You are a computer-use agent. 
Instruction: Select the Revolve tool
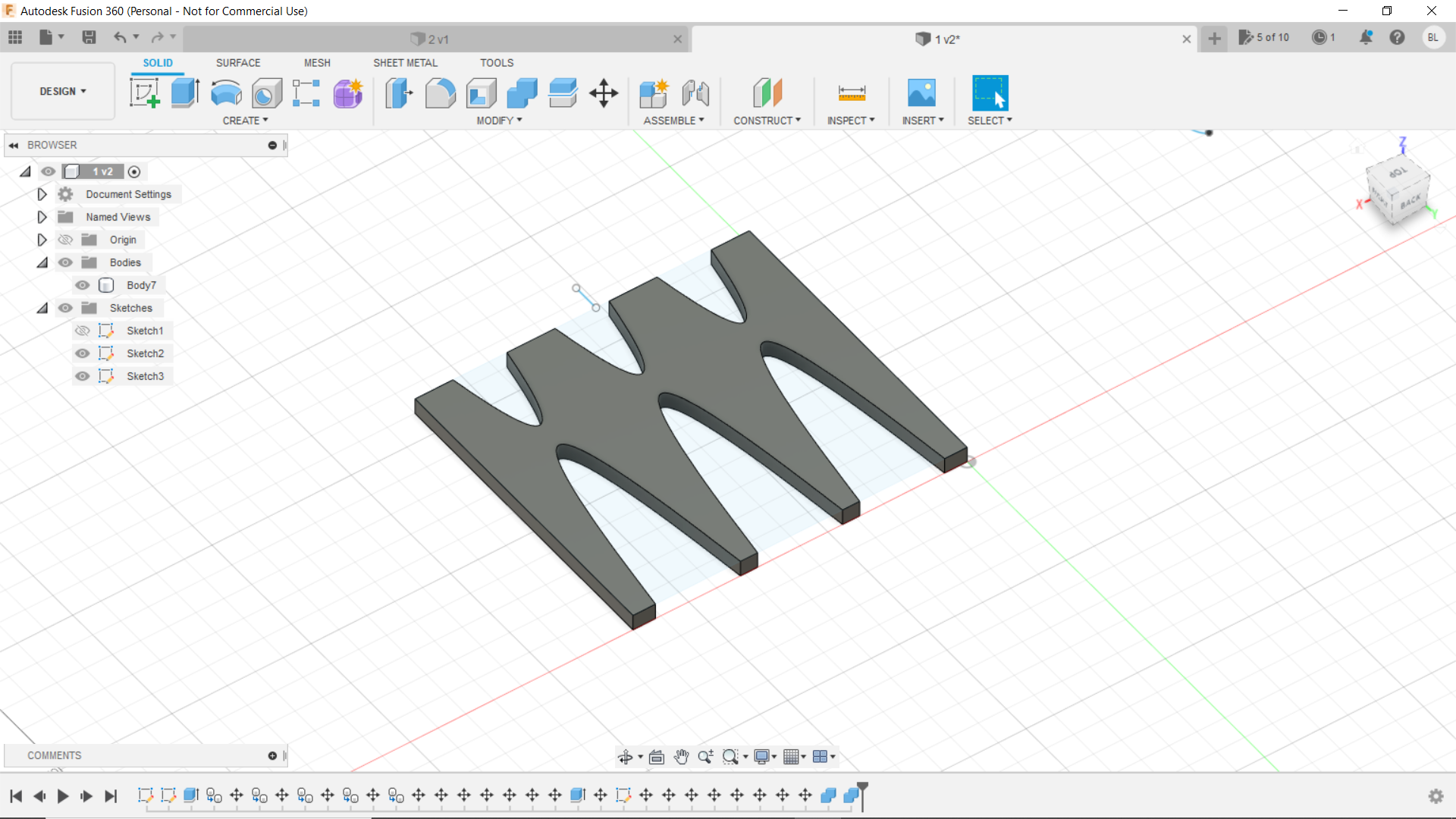(225, 93)
